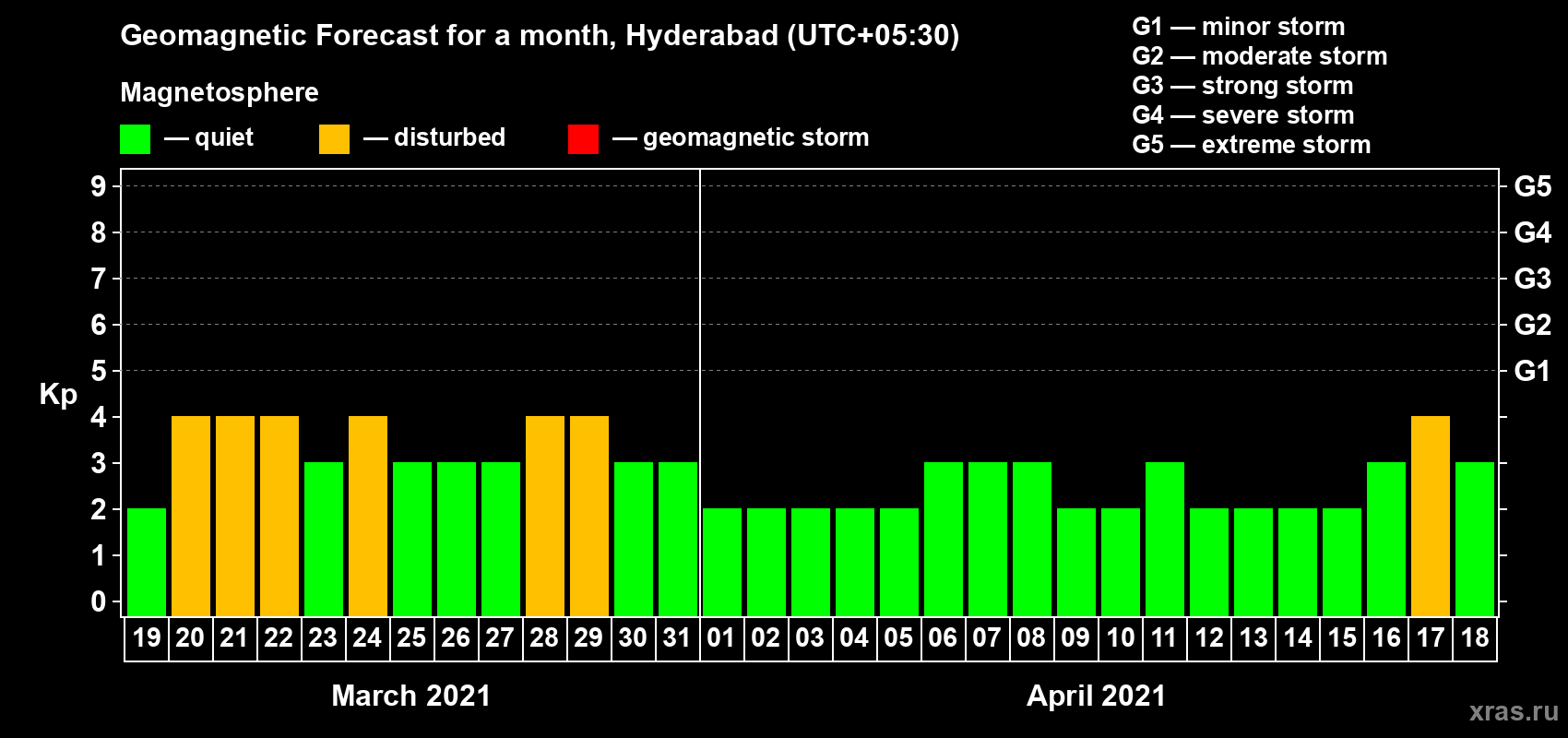Click "G4 — severe storm" legend line
The image size is (1568, 738).
pyautogui.click(x=1243, y=115)
